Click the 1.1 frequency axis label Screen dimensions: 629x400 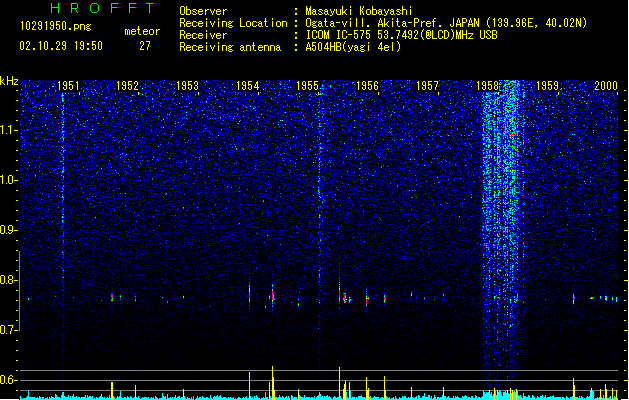(9, 130)
